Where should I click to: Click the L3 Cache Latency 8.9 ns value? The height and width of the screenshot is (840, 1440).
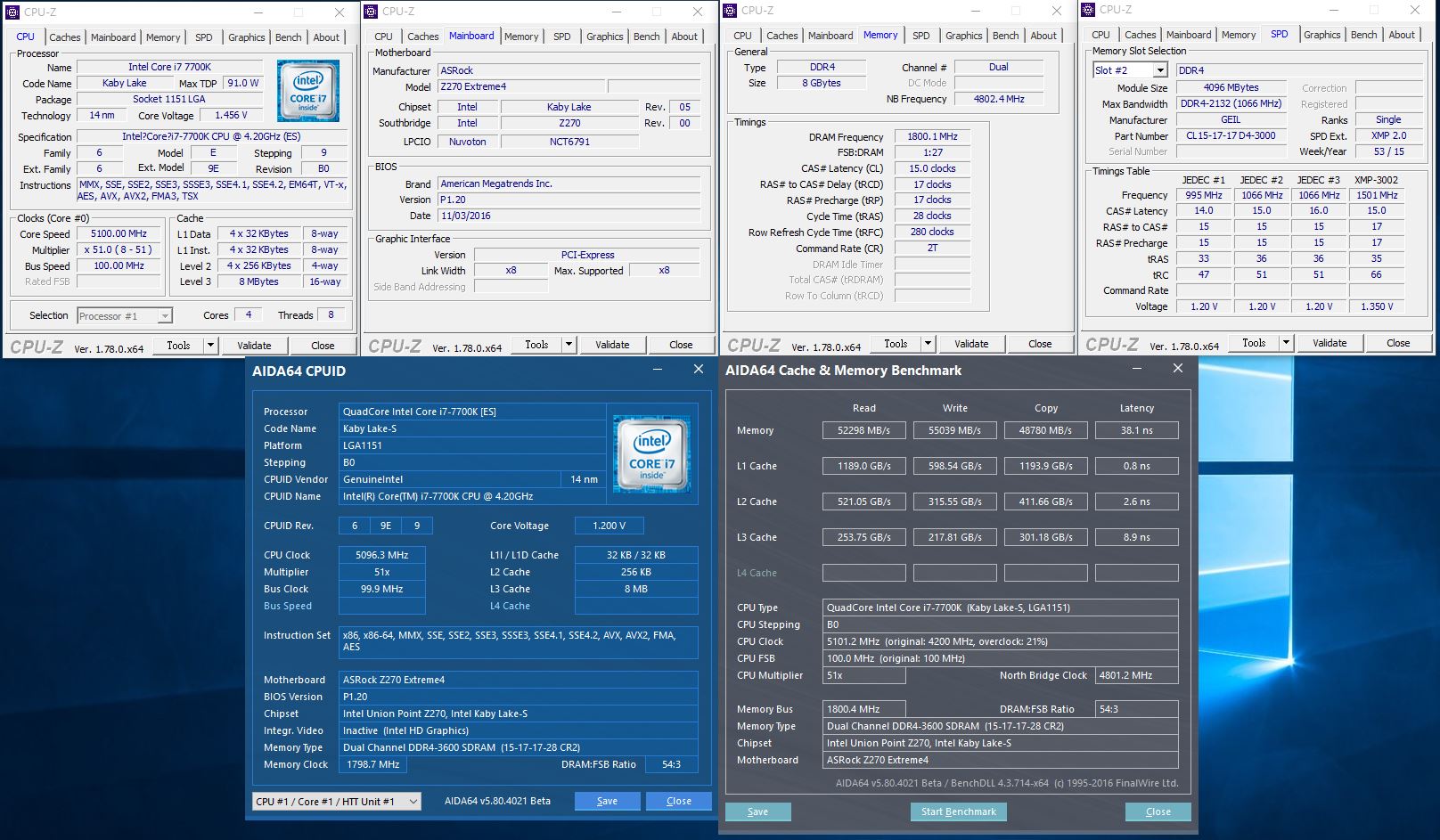click(1136, 537)
